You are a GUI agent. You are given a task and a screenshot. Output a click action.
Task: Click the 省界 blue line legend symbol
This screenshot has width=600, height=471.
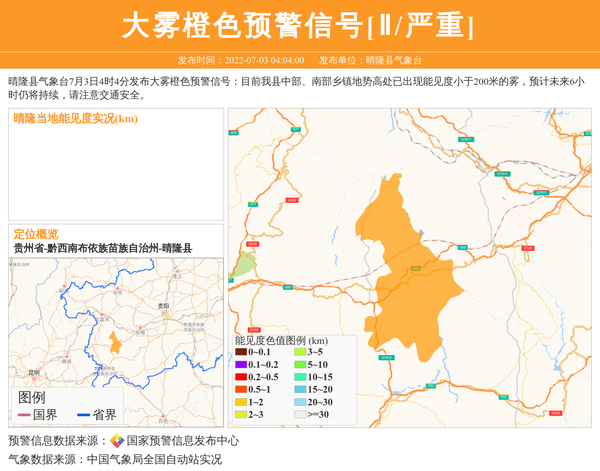[83, 415]
